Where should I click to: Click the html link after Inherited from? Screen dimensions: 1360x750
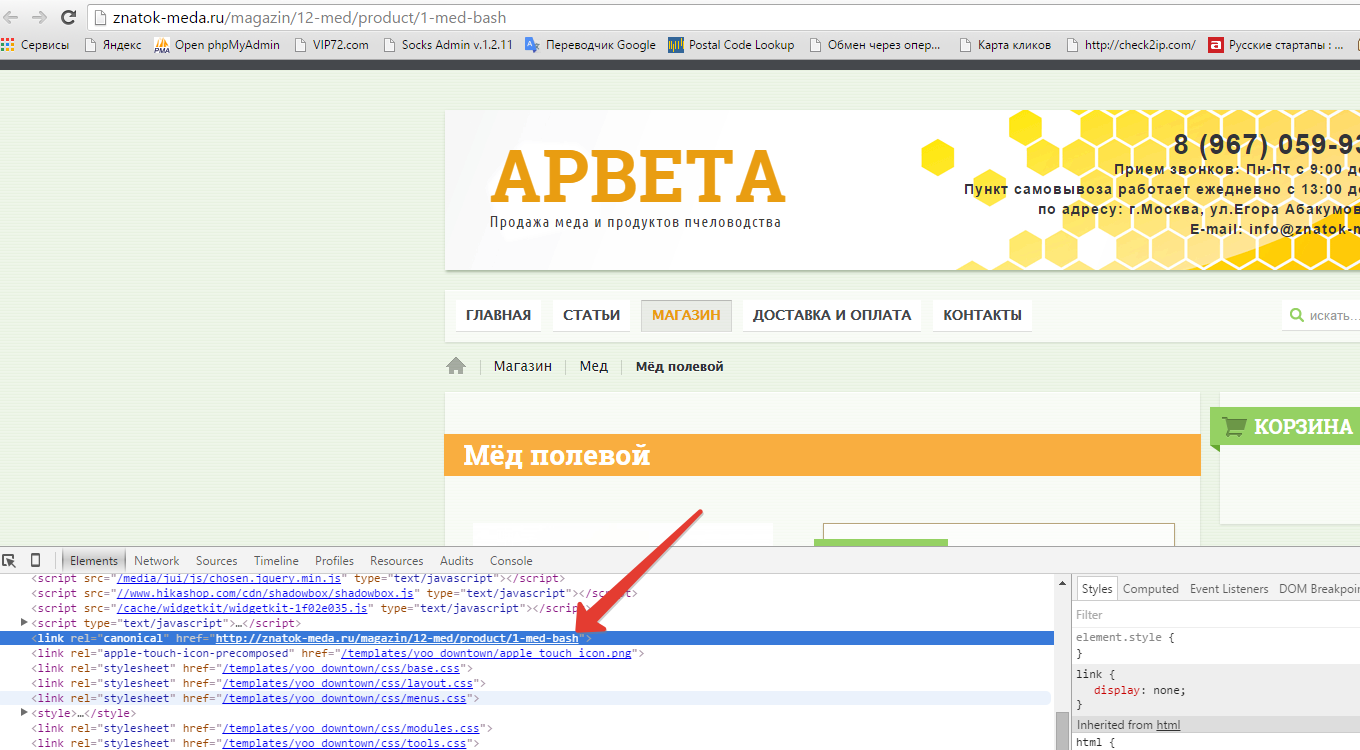click(1168, 725)
